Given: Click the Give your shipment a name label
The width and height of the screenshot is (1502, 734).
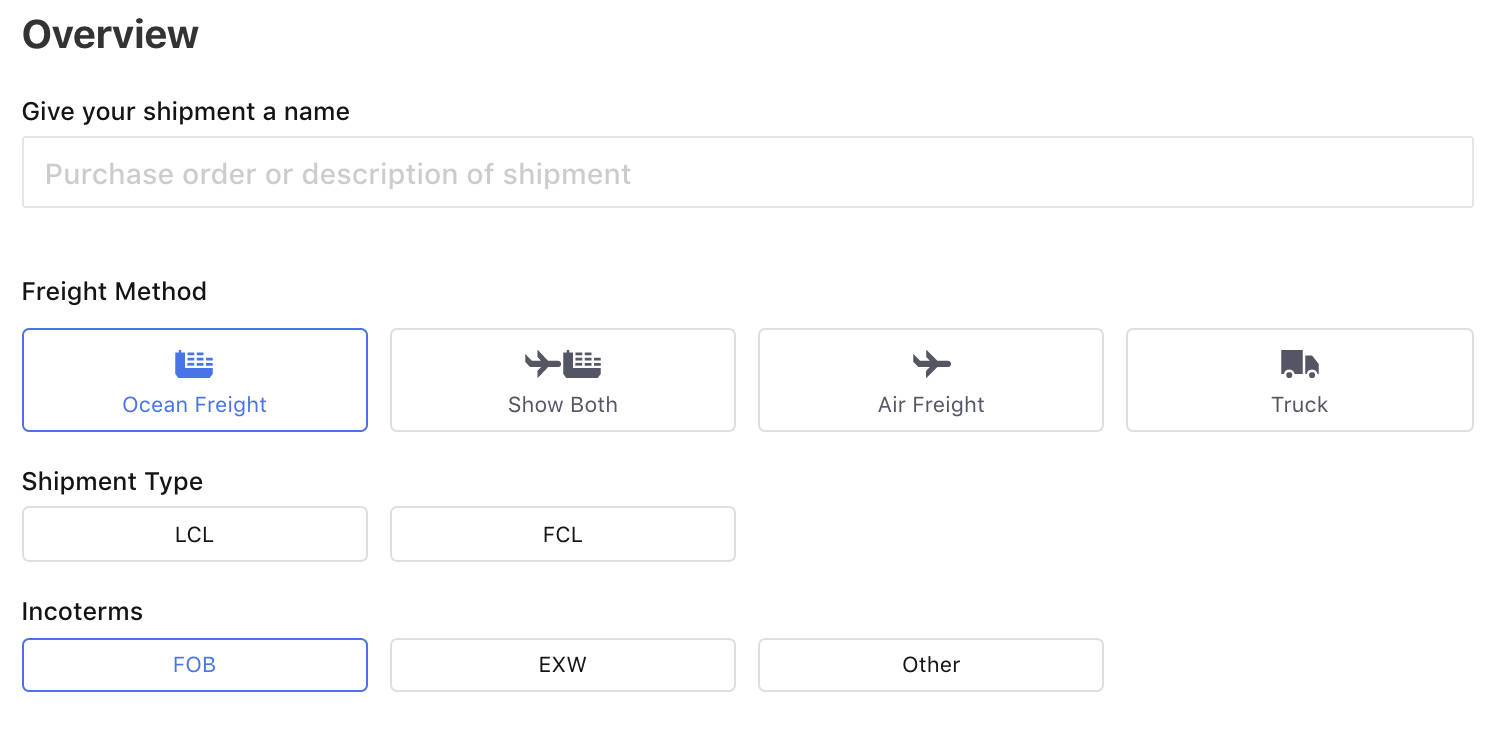Looking at the screenshot, I should (186, 111).
